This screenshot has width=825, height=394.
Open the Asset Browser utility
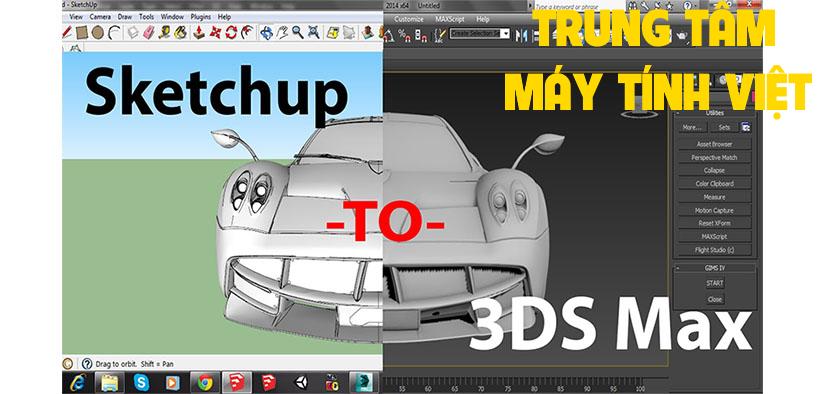click(714, 144)
